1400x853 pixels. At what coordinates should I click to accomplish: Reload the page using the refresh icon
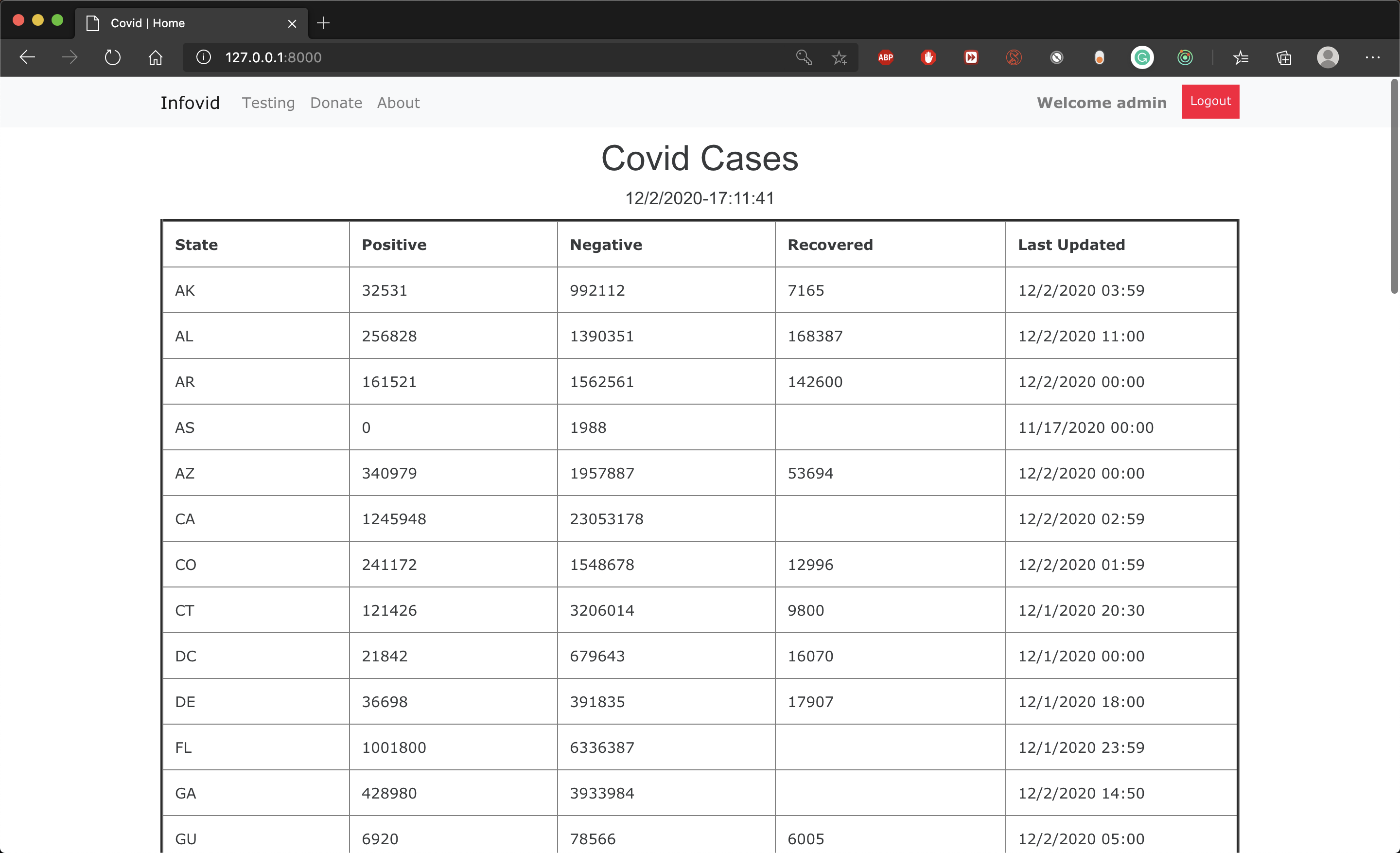coord(112,57)
